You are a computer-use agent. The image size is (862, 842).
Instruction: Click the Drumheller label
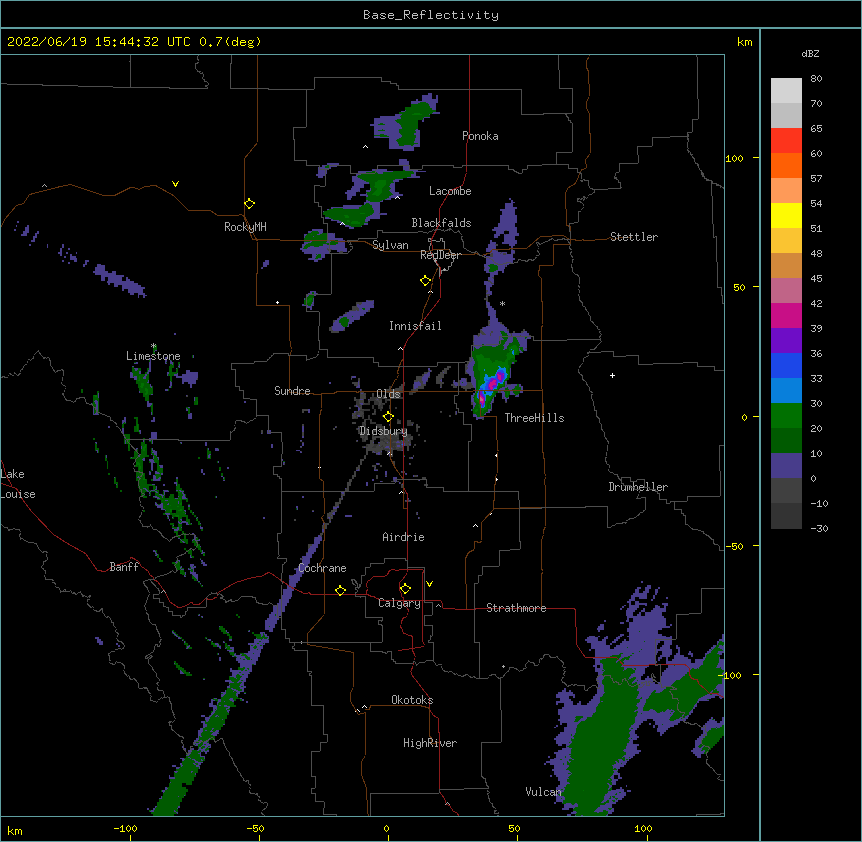[638, 487]
